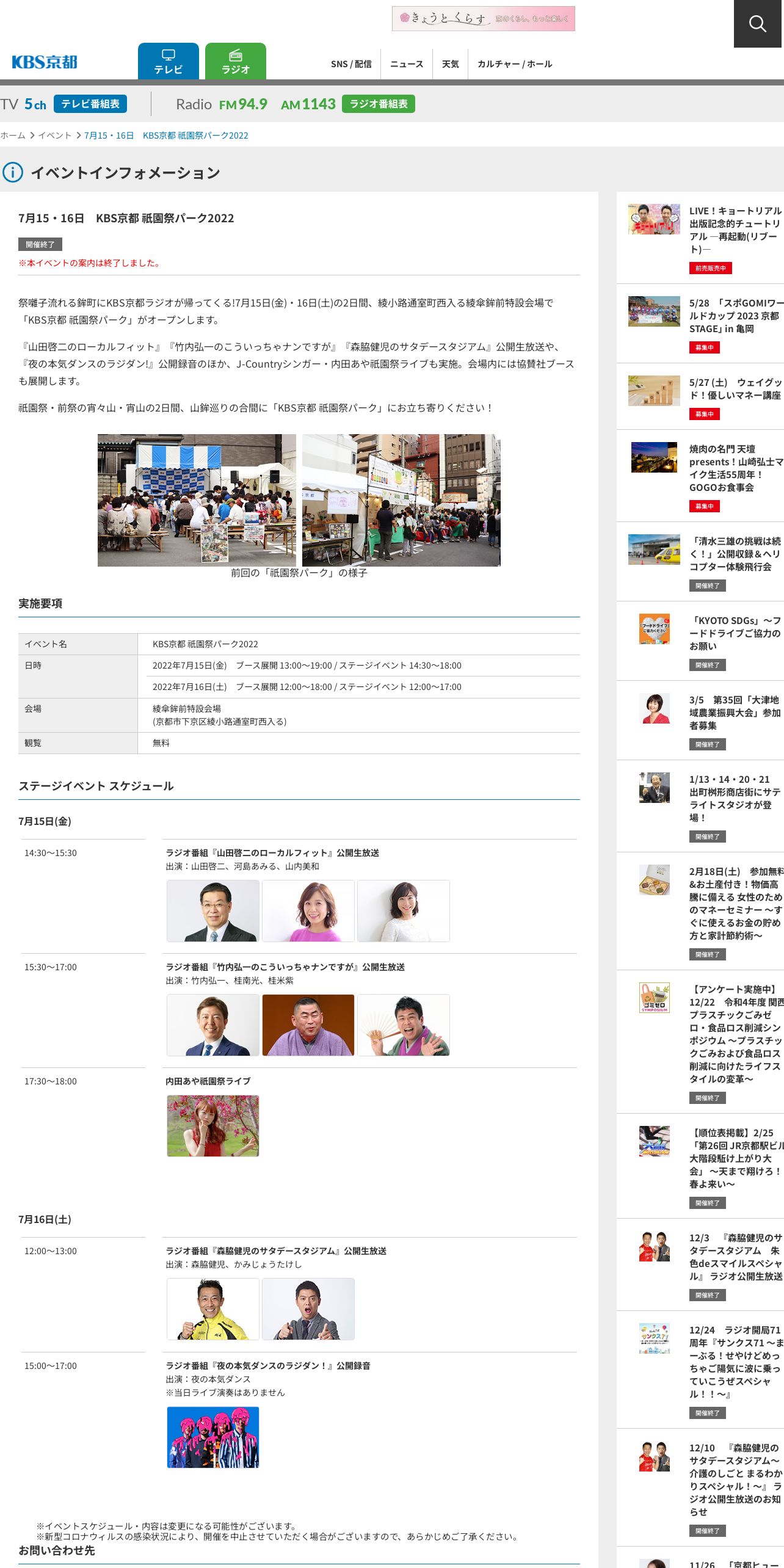784x1568 pixels.
Task: Open 焼肉の名門 天壇 presents article
Action: pos(735,468)
